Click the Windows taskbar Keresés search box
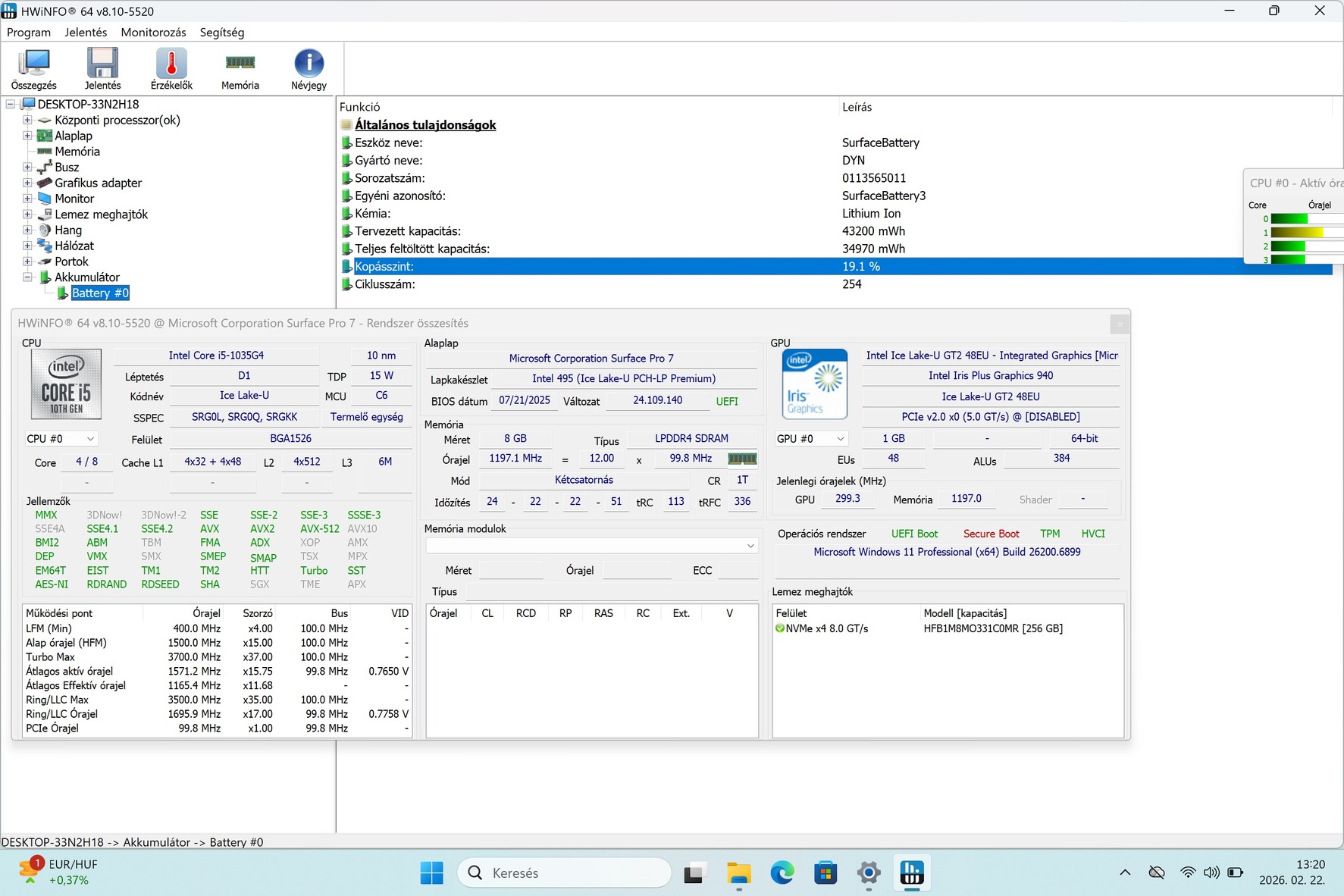 tap(565, 873)
